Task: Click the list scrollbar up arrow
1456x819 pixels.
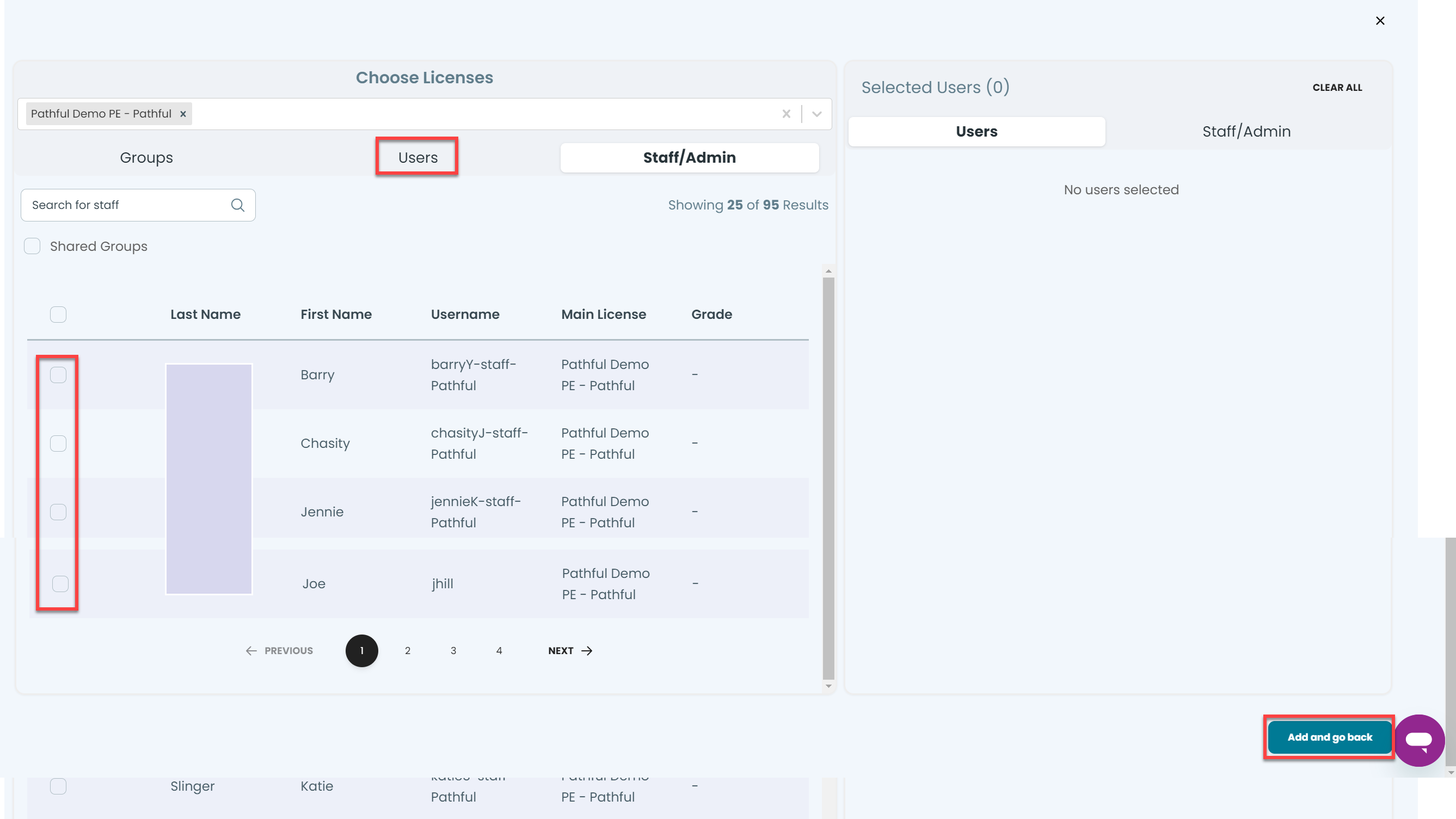Action: point(828,272)
